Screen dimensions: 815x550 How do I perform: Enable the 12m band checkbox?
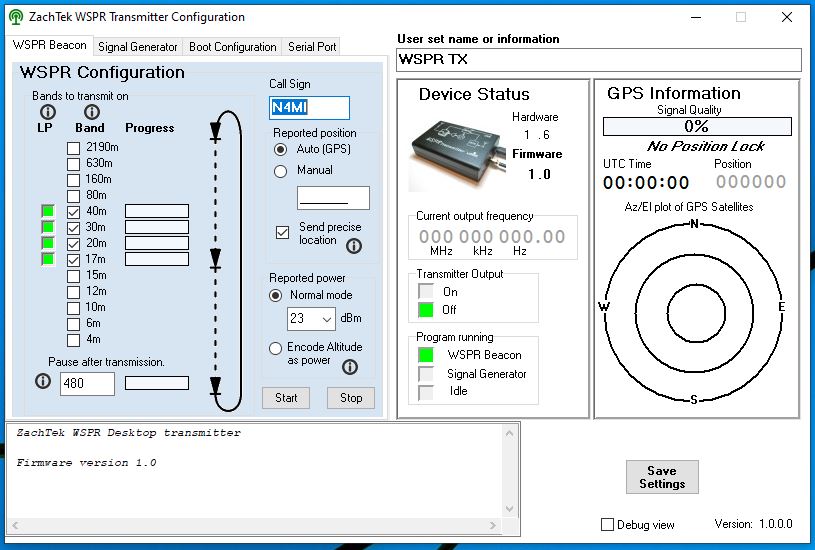(73, 292)
